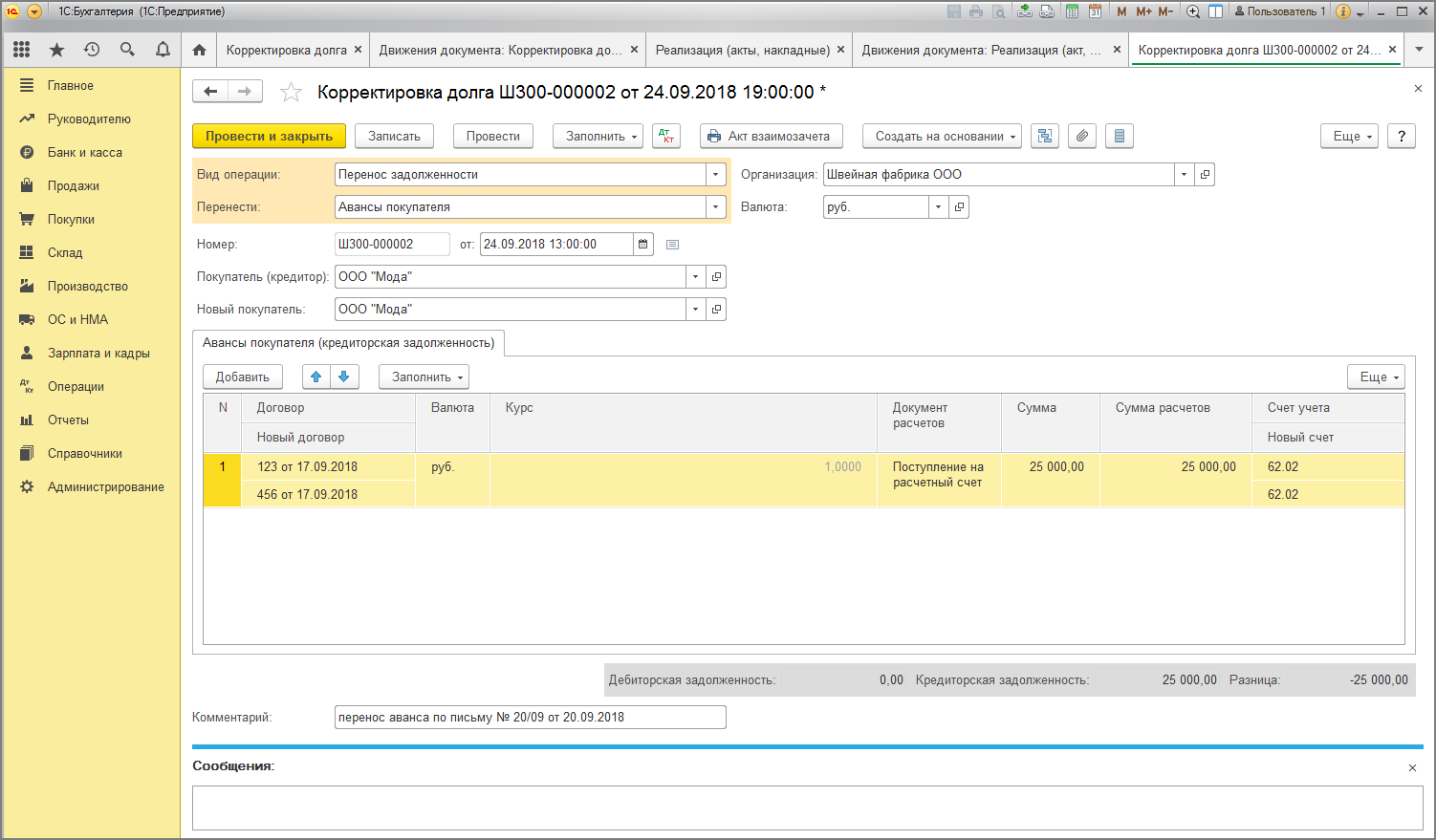Screen dimensions: 1436x840
Task: Navigate forward with the right arrow
Action: 245,92
